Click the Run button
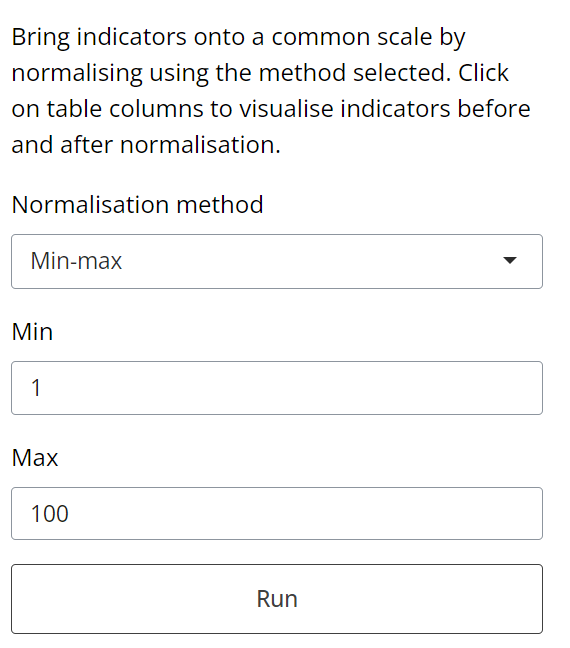 point(277,599)
